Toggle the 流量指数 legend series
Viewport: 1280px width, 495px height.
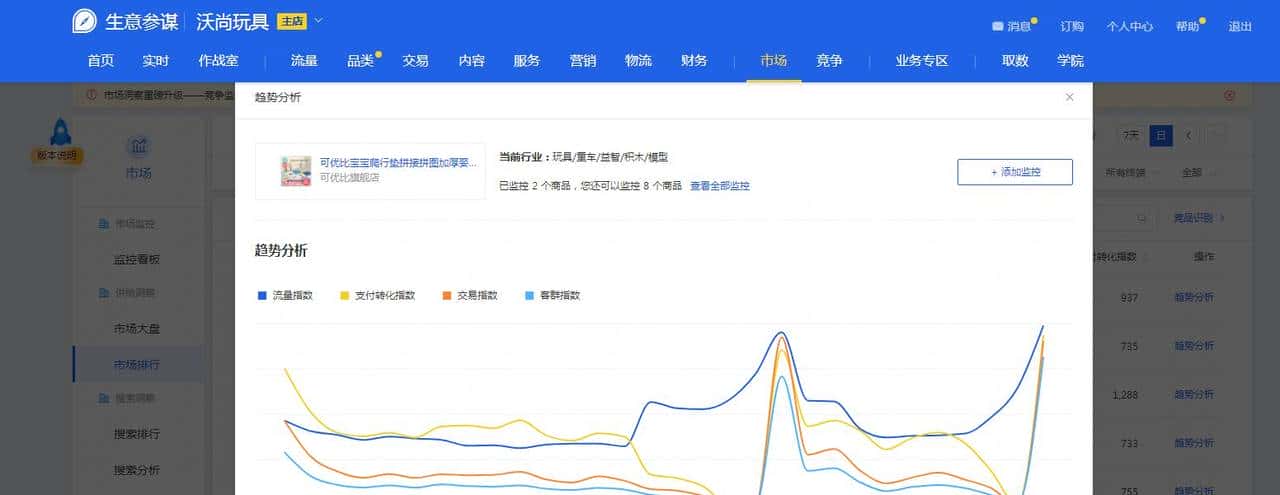(x=285, y=295)
